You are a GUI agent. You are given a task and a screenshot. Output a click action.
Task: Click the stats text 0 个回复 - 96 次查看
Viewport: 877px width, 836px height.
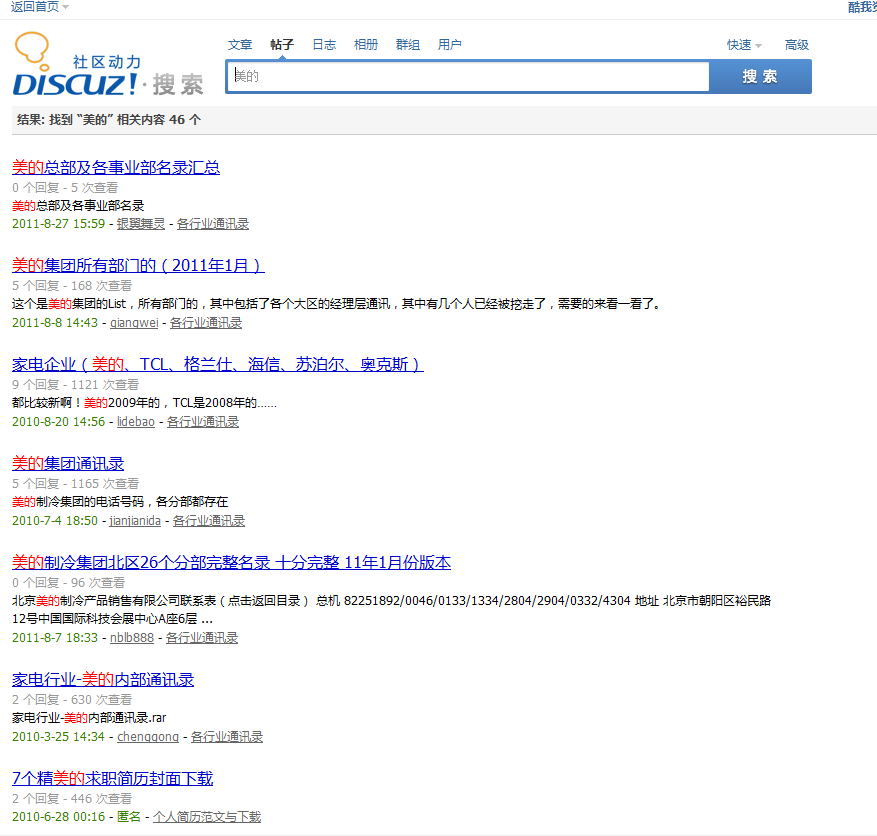pos(68,583)
